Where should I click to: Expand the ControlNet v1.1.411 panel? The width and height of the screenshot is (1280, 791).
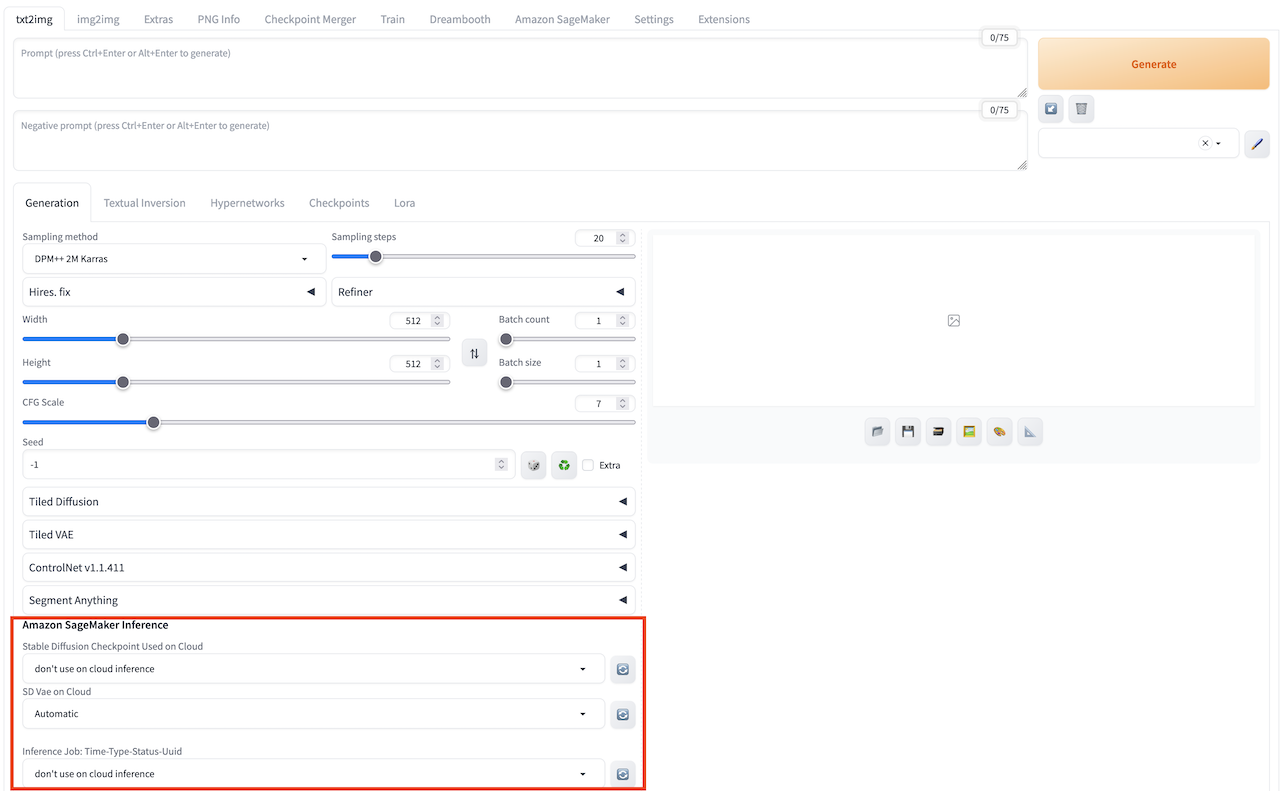coord(328,568)
